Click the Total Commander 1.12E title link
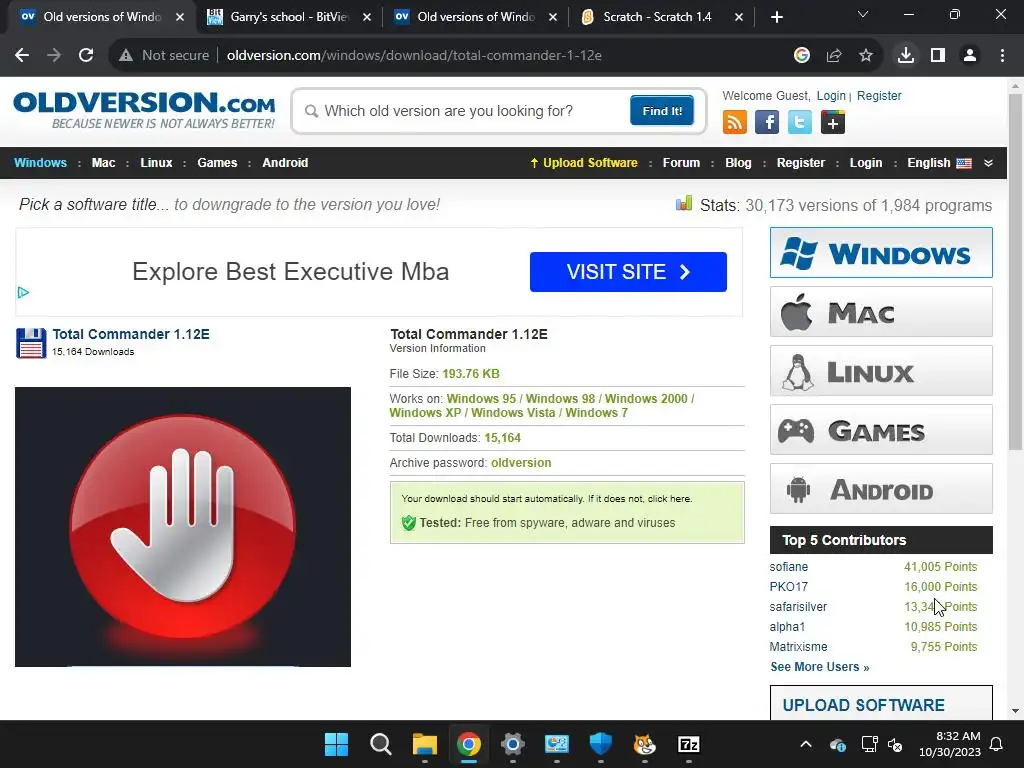1024x768 pixels. click(x=131, y=334)
